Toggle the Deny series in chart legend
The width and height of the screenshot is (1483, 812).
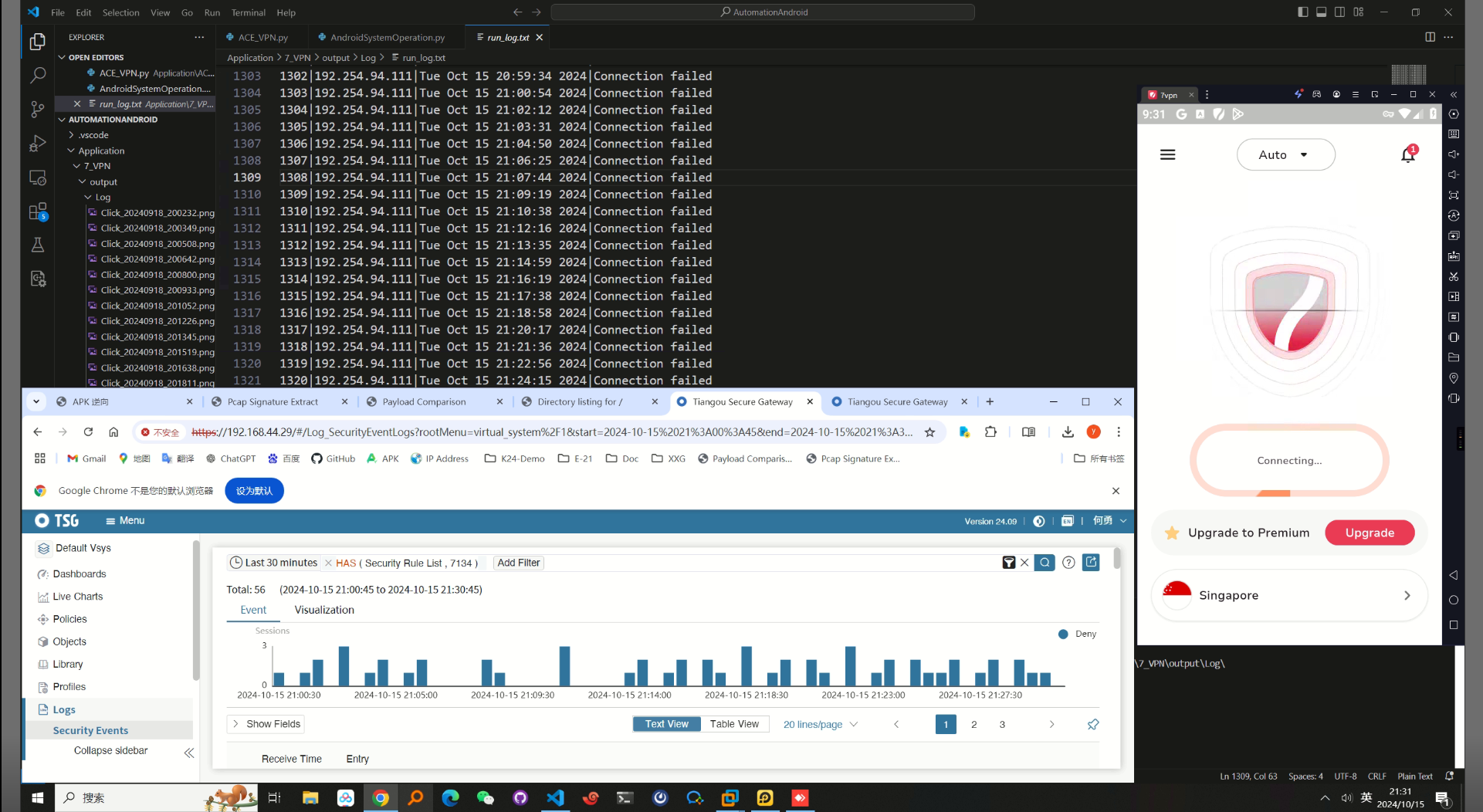pos(1078,634)
